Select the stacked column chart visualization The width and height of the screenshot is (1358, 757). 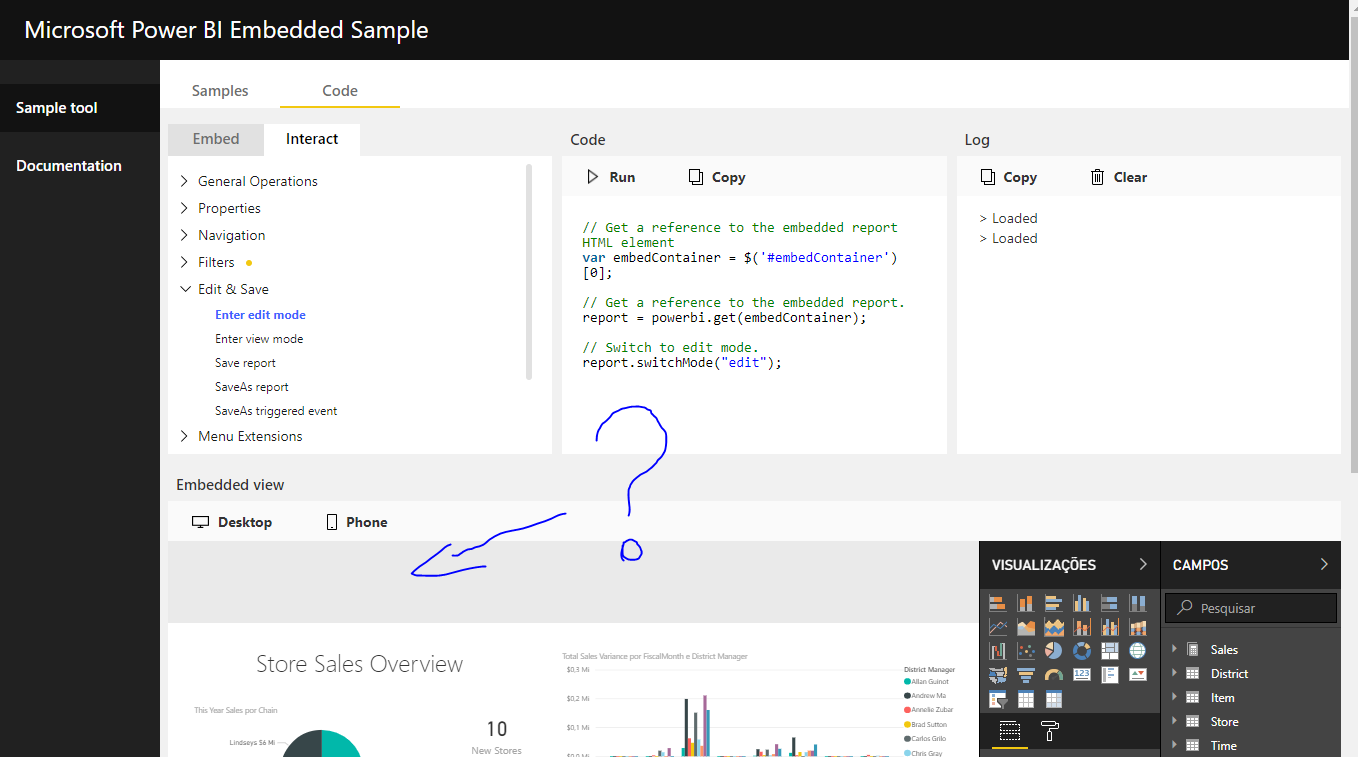click(x=1026, y=603)
